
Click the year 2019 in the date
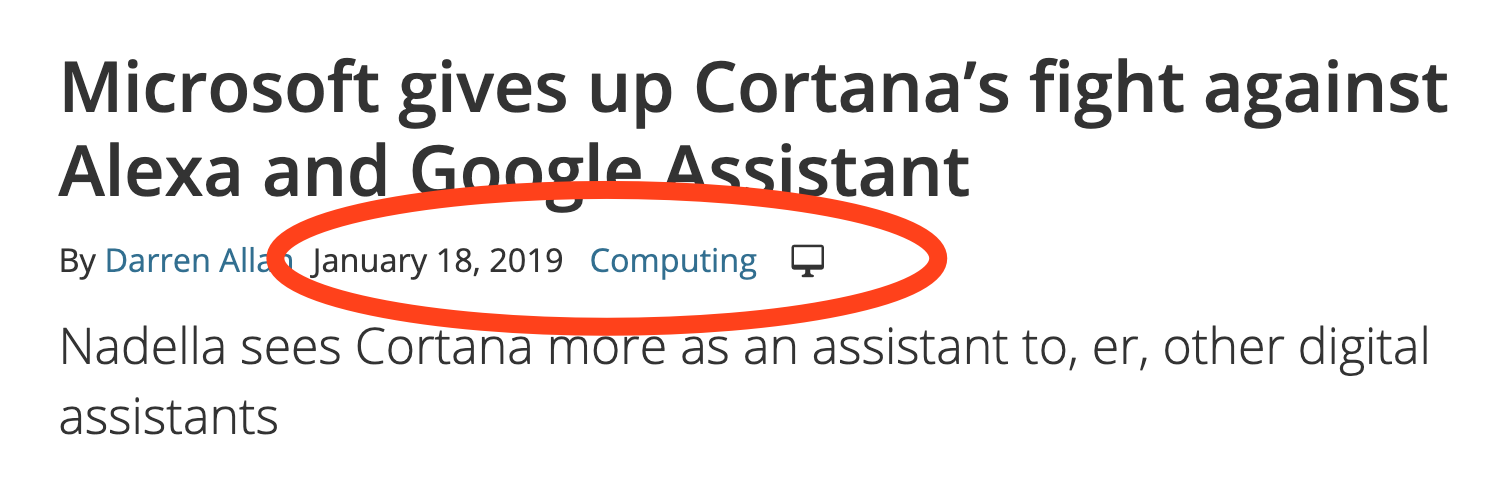point(526,262)
